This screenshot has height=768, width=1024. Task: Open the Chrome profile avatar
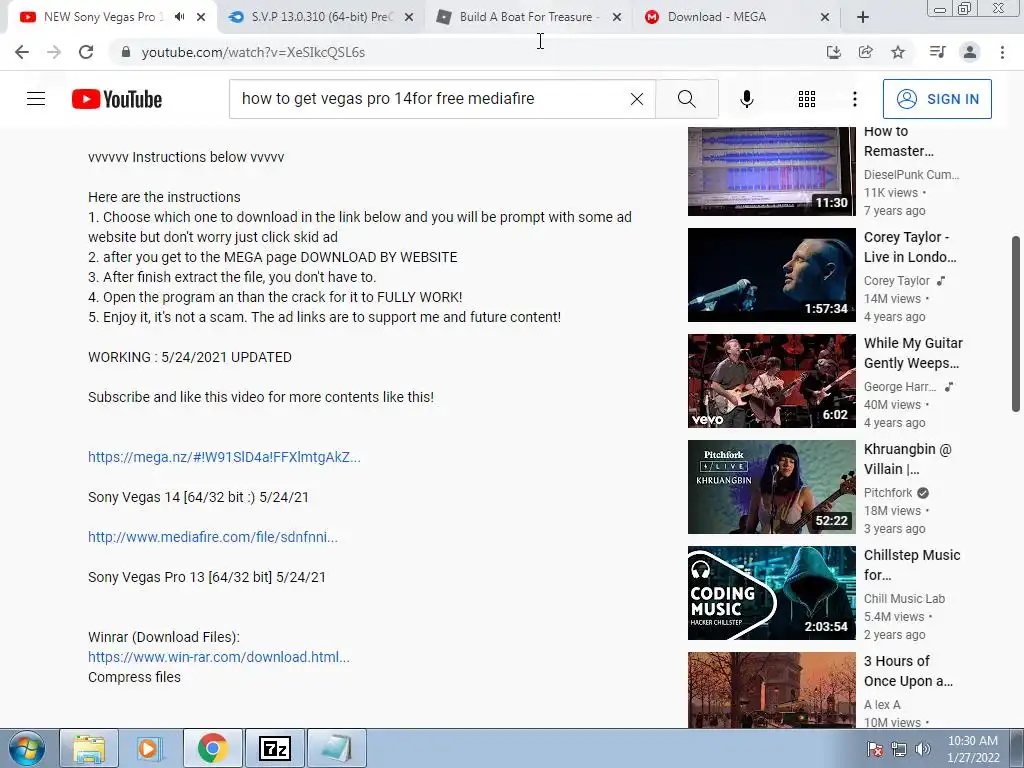tap(970, 52)
